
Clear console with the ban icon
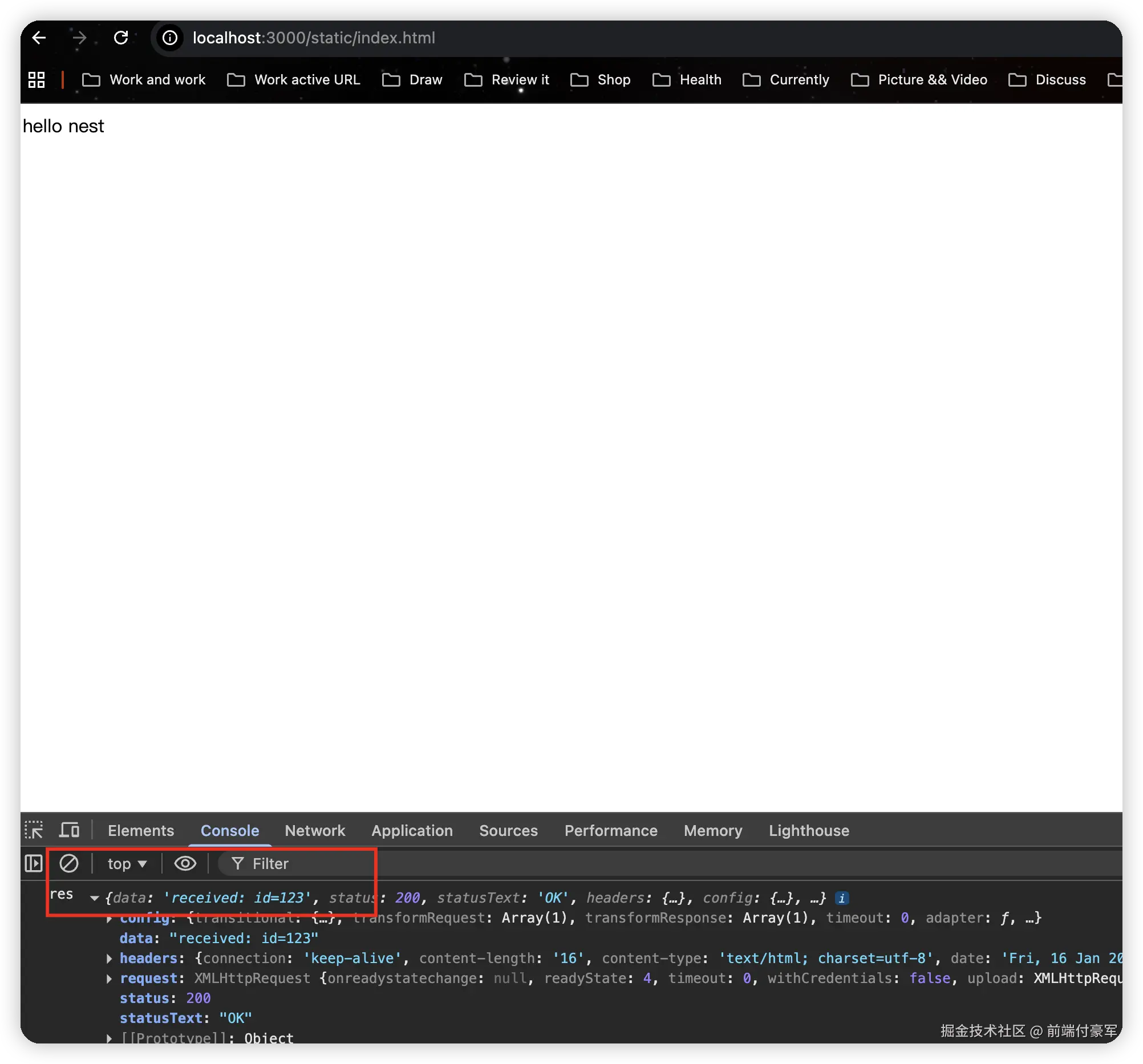(69, 863)
